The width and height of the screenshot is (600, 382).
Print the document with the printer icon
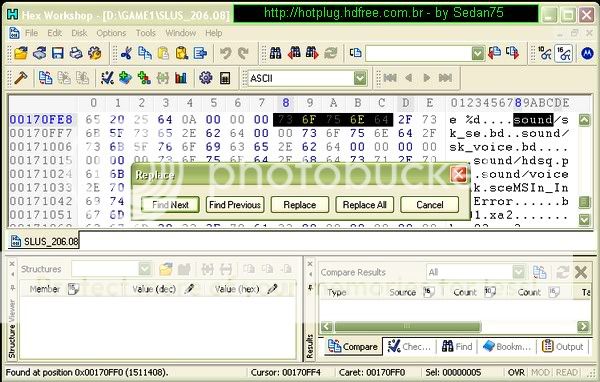(76, 53)
